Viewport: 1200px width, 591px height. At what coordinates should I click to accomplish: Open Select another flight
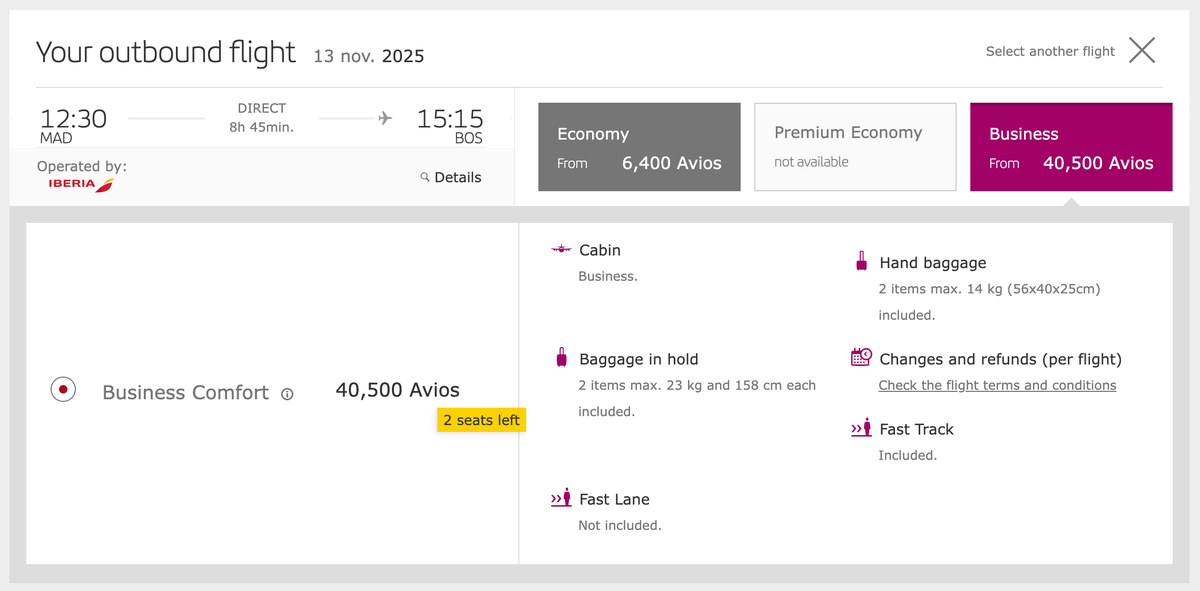(x=1050, y=50)
